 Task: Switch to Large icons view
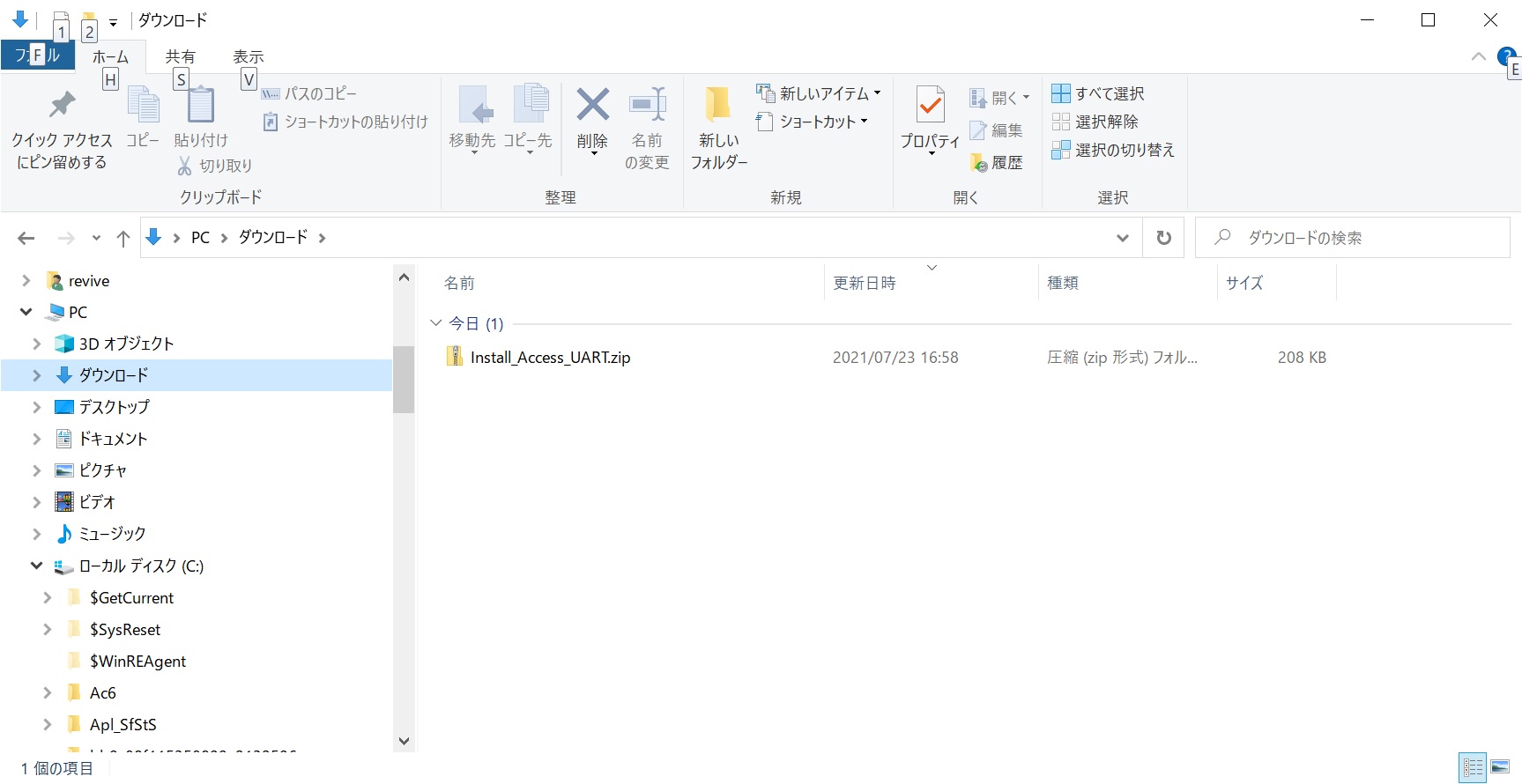pyautogui.click(x=1500, y=767)
